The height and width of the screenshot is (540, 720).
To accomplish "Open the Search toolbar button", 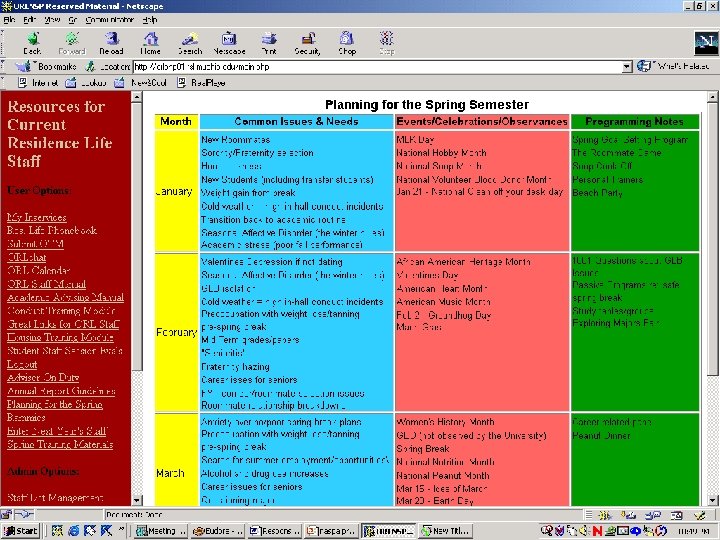I will pos(190,44).
